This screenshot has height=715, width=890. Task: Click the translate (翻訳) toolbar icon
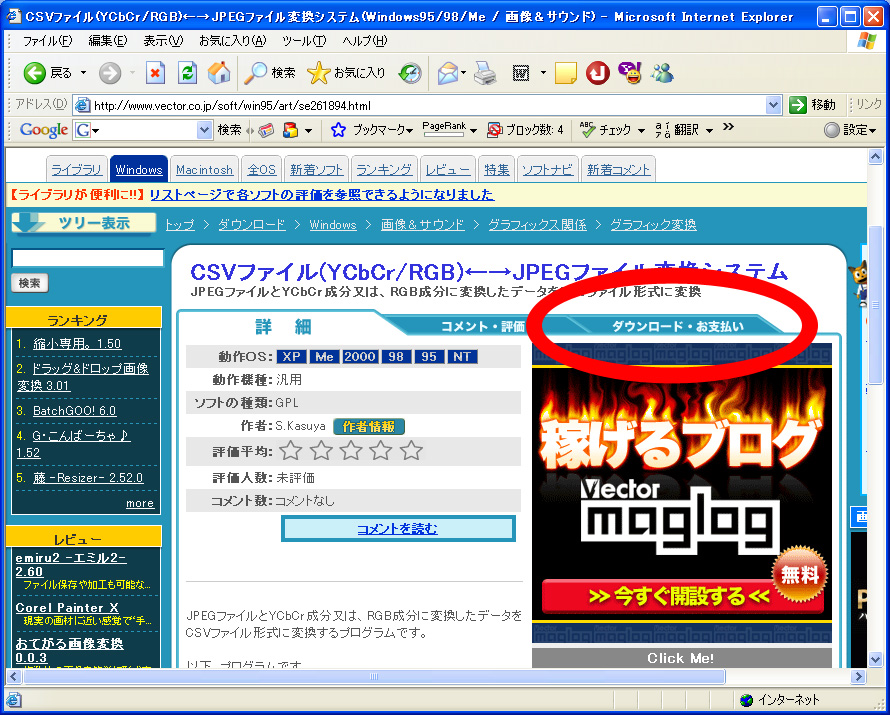click(x=662, y=130)
